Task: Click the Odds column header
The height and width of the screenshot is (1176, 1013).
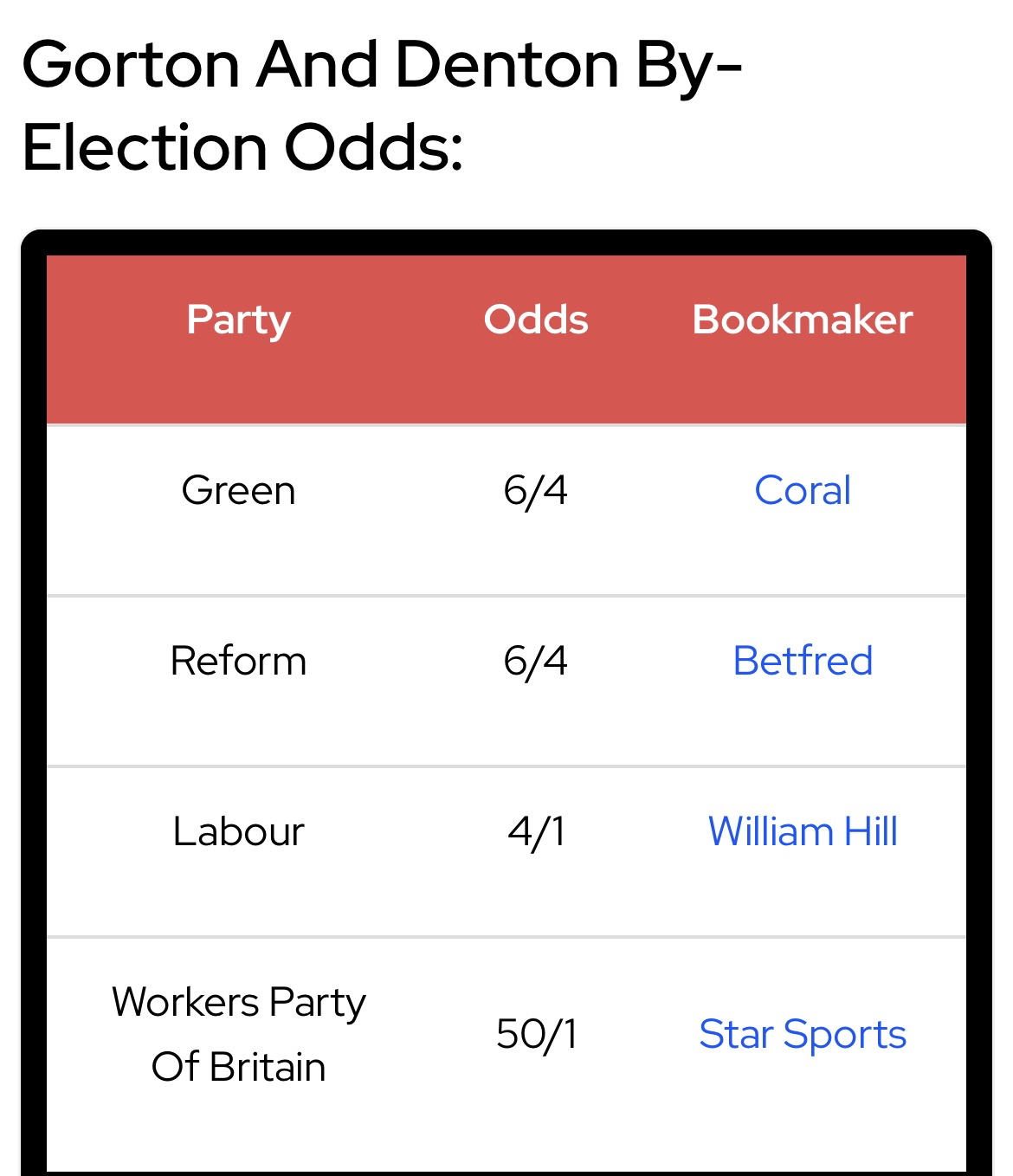Action: click(x=536, y=320)
